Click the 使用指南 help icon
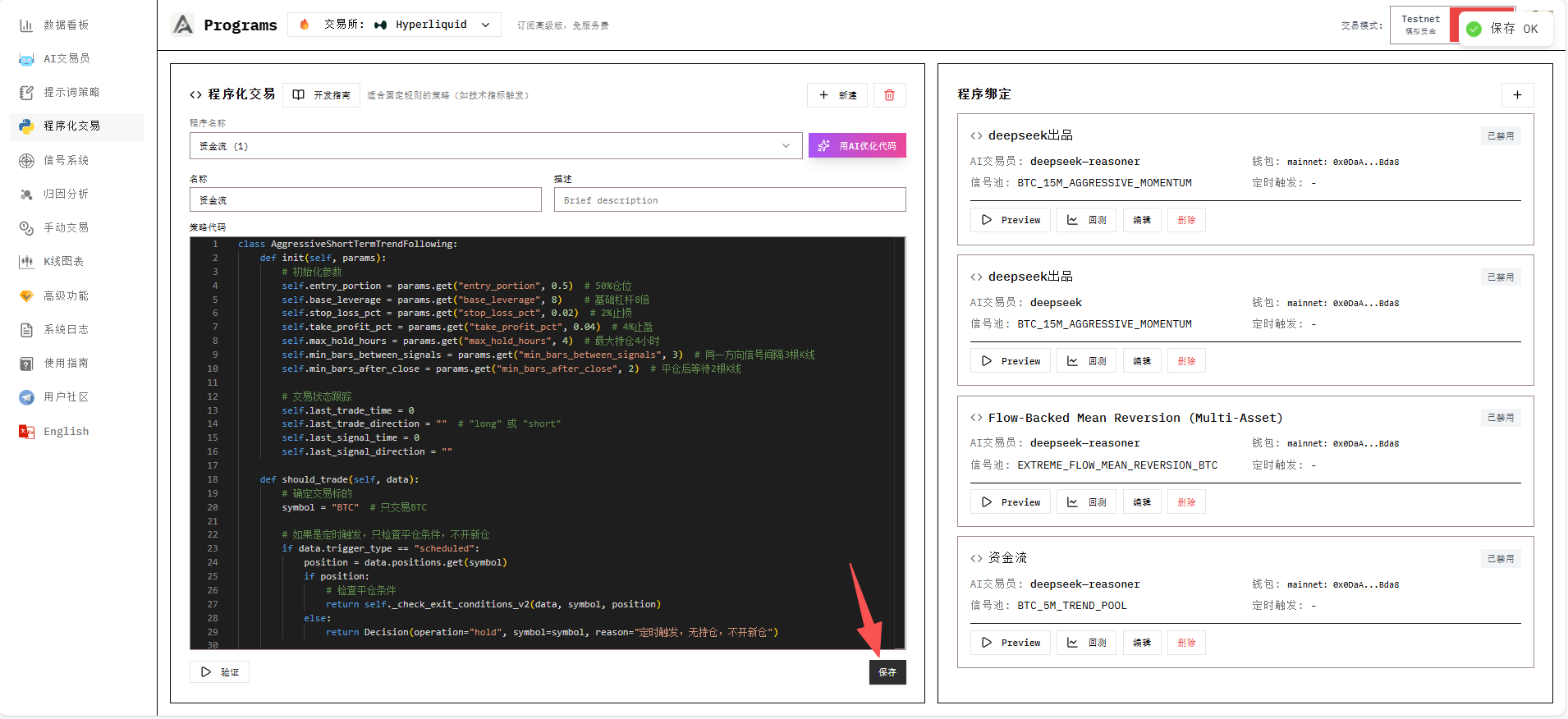Viewport: 1568px width, 719px height. [x=26, y=364]
